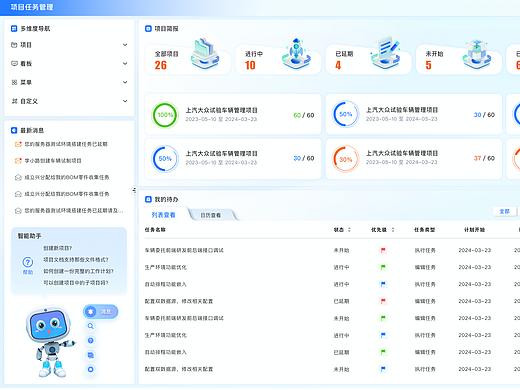Click the search icon next to the robot

click(91, 326)
